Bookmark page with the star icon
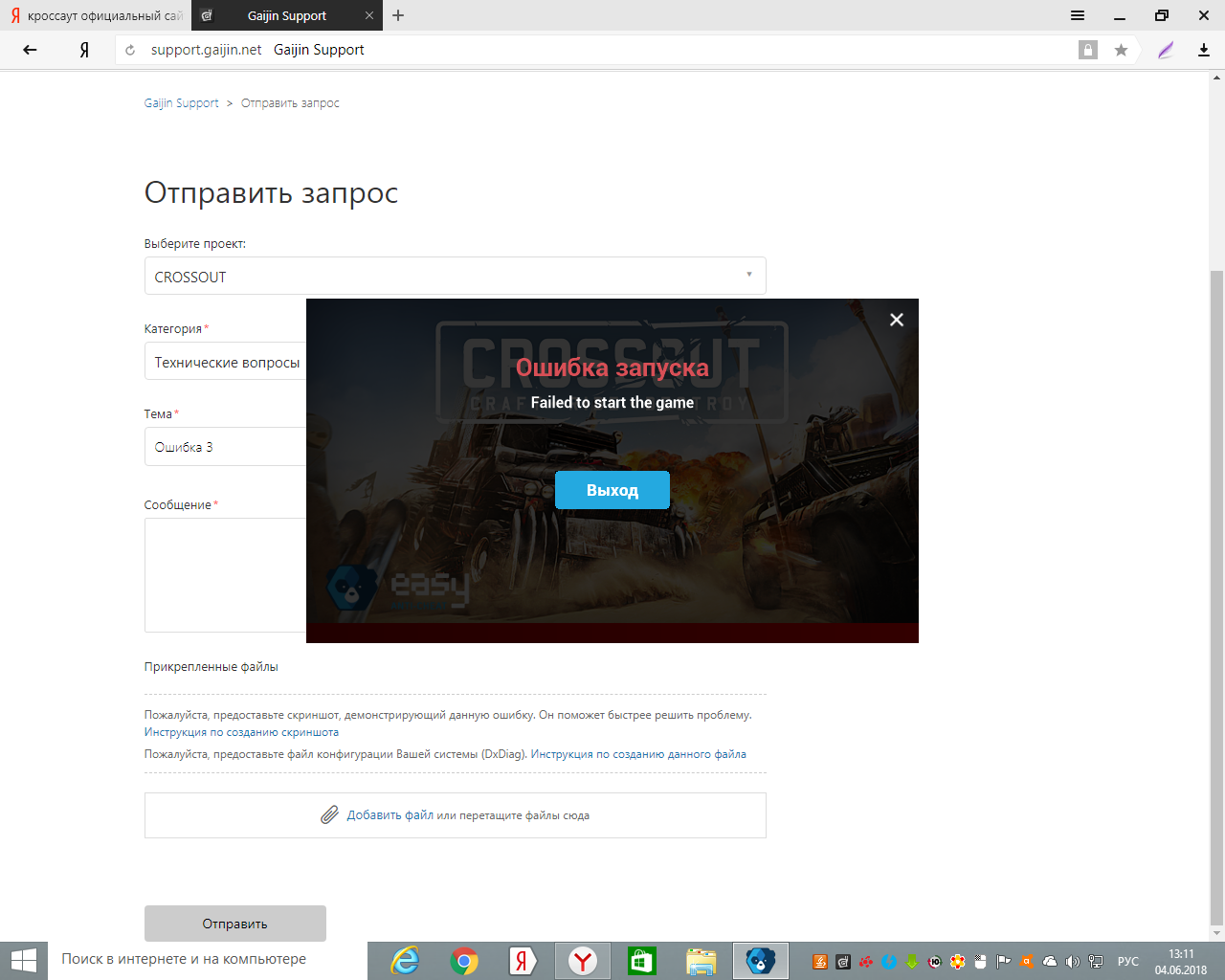 click(x=1121, y=50)
